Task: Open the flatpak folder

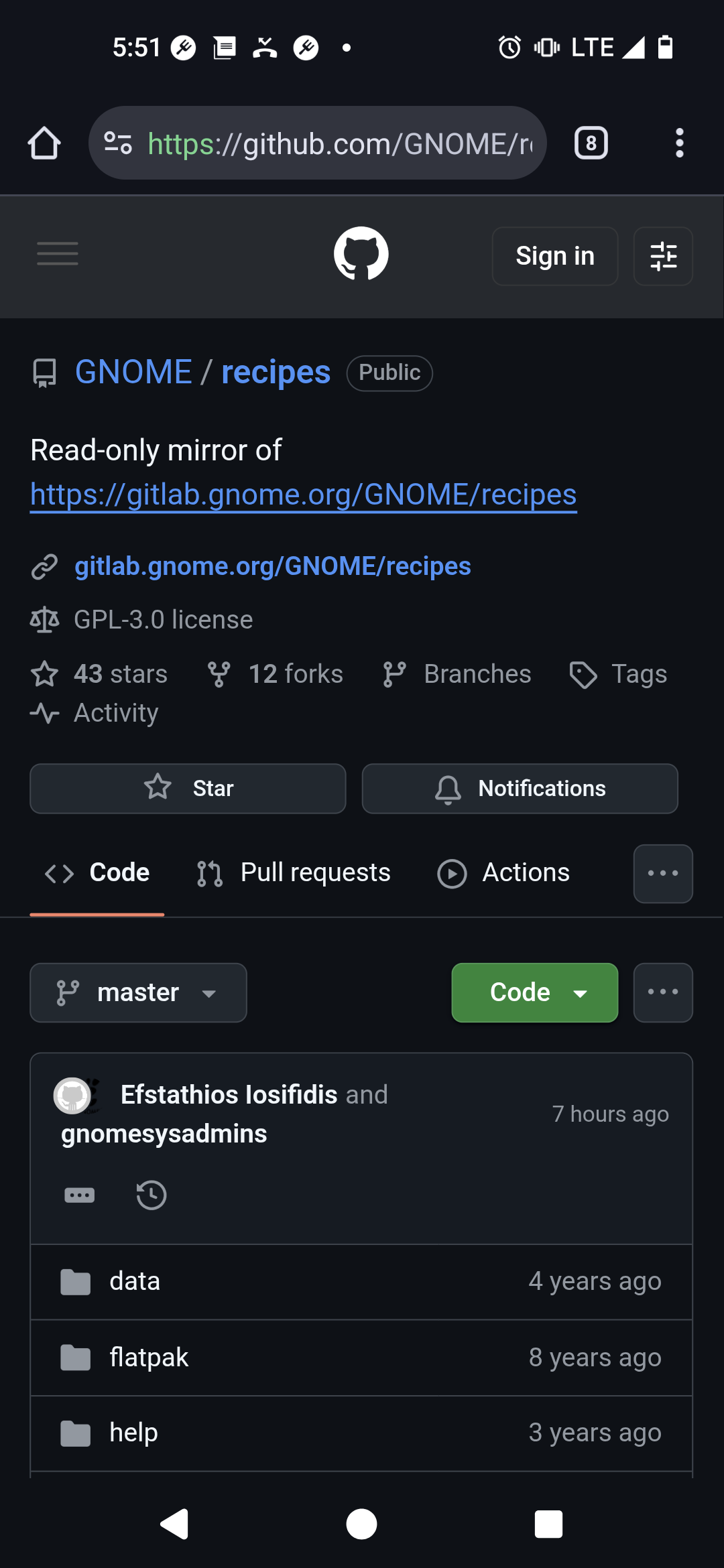Action: tap(149, 1358)
